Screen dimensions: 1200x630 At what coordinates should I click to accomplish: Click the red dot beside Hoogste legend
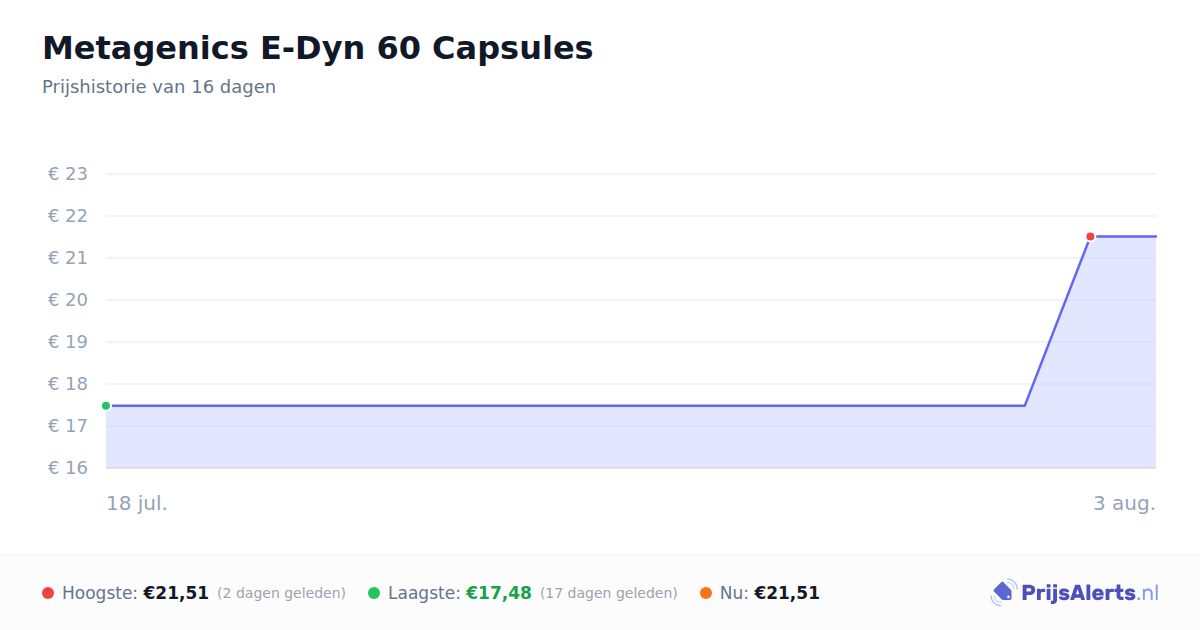click(48, 593)
